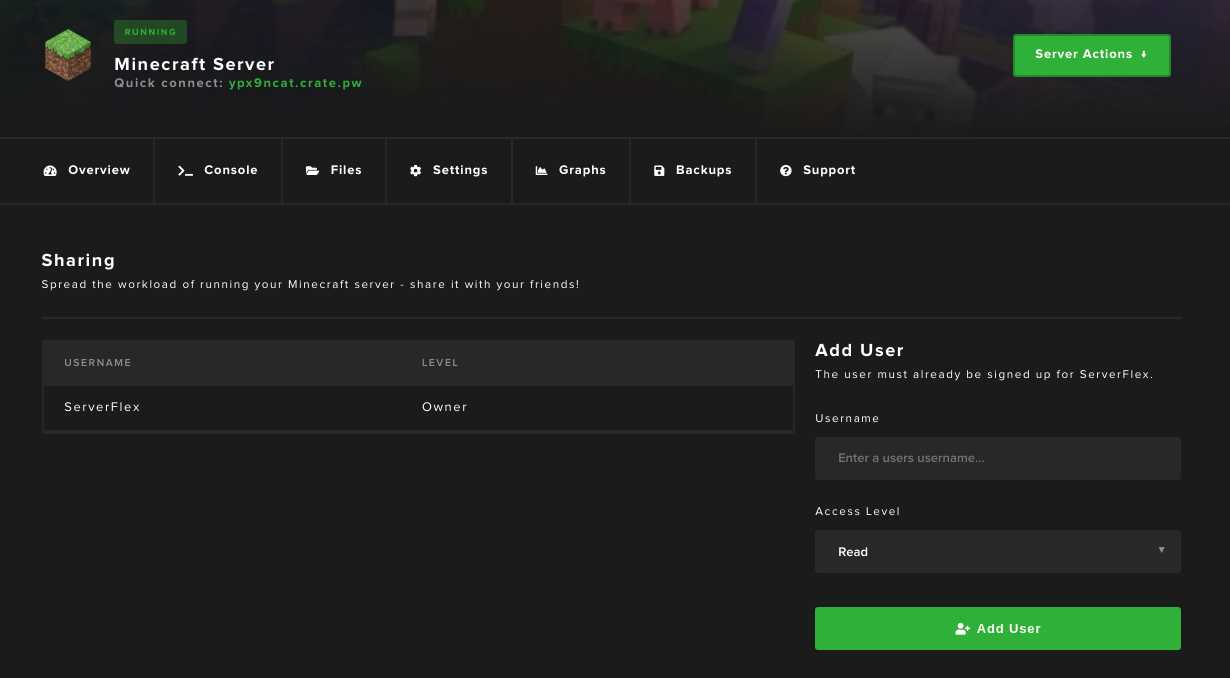Click the Overview dashboard gauge icon
Viewport: 1230px width, 678px height.
click(x=50, y=171)
